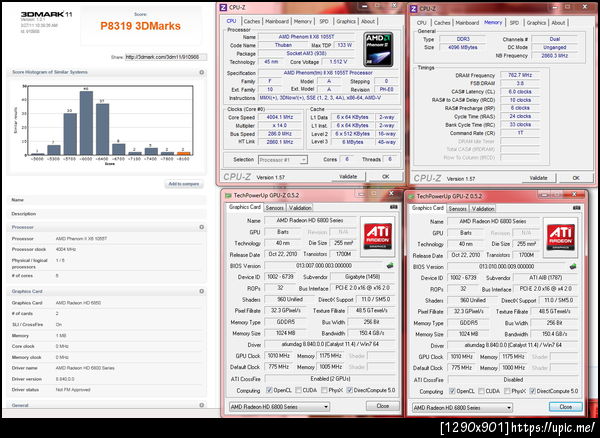The image size is (600, 438).
Task: Click the ATI Radeon logo in the Gigabyte subvendor GPU-Z window
Action: pos(378,237)
